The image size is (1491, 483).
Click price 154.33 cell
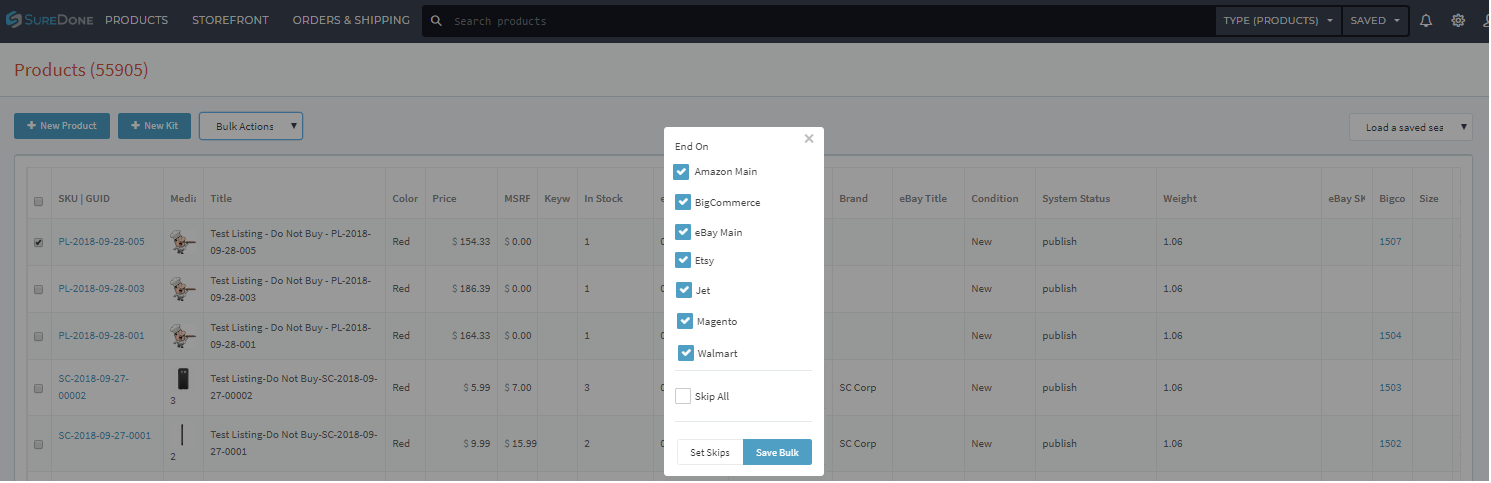[471, 242]
